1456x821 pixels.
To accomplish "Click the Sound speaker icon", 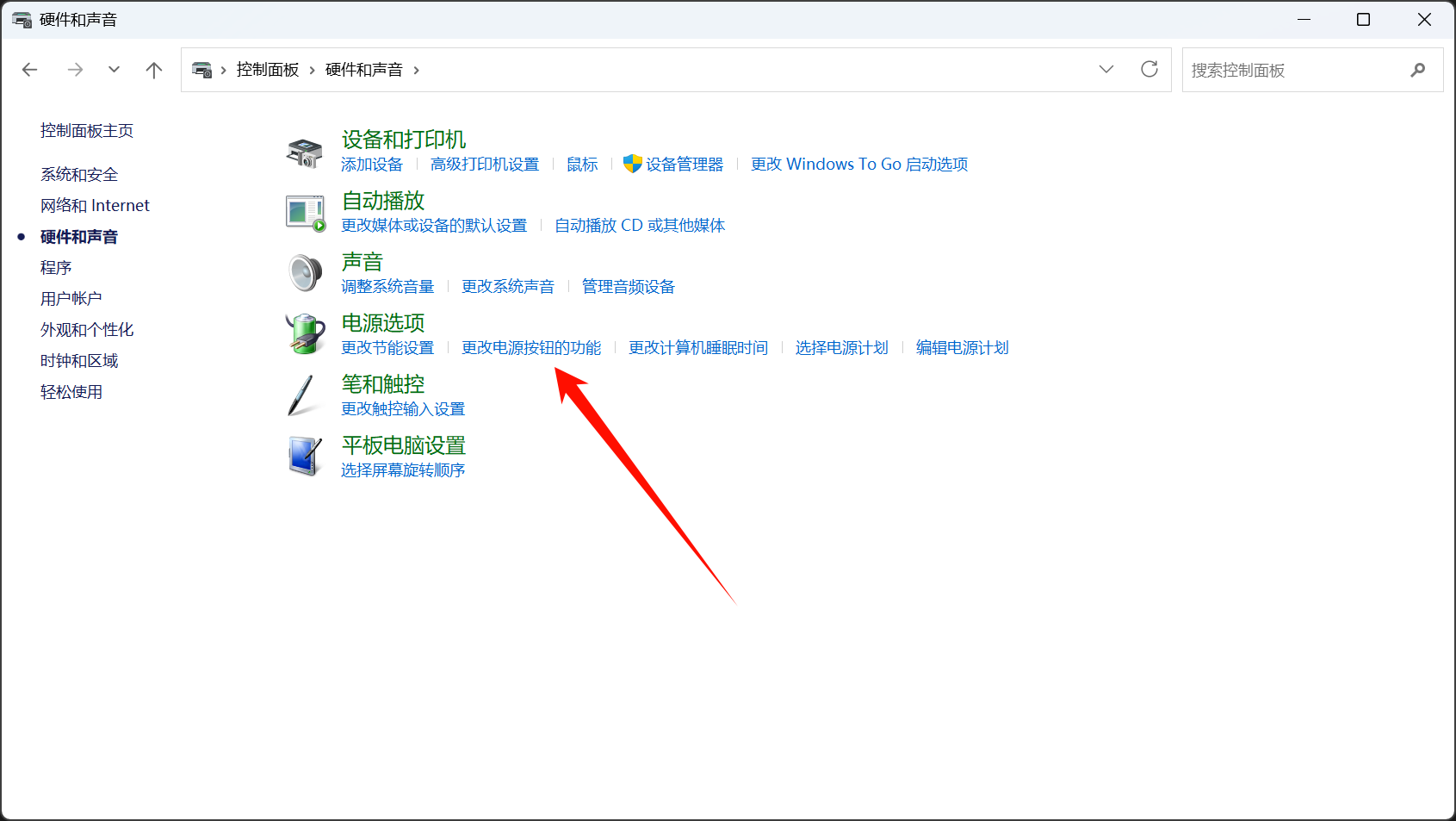I will pos(305,274).
